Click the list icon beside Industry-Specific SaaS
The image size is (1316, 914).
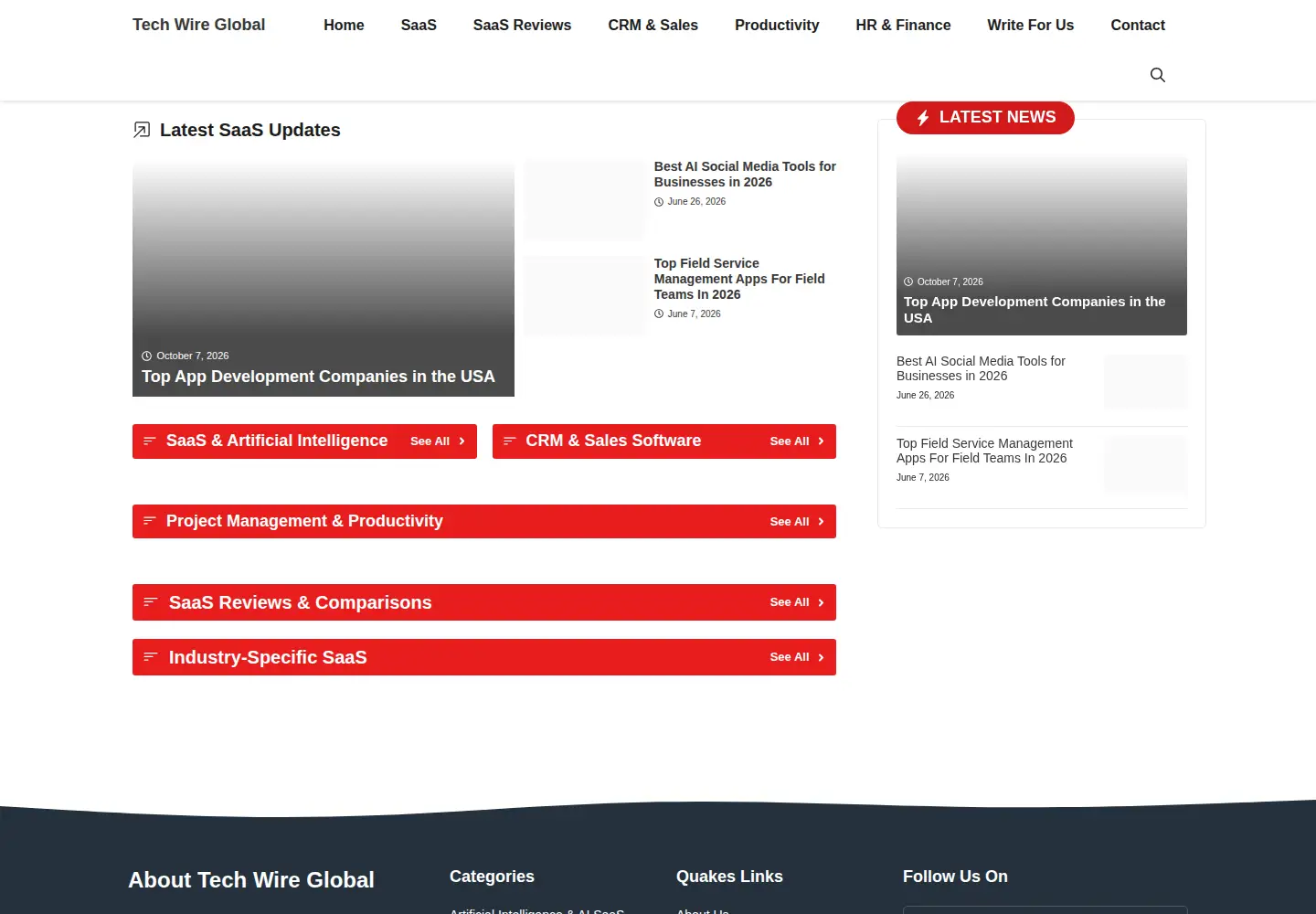[151, 657]
